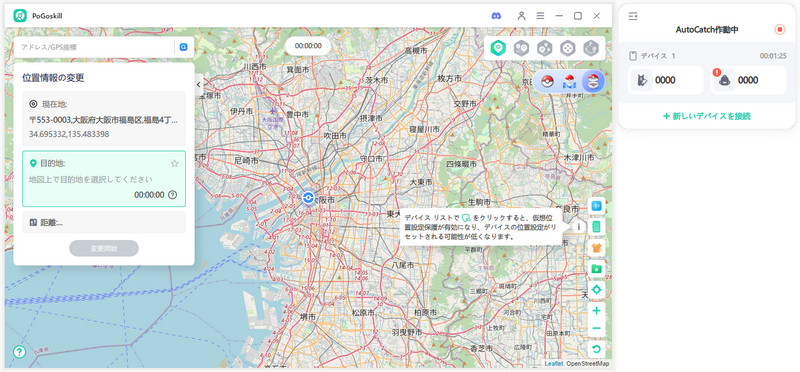Favorite the destination with star icon
The width and height of the screenshot is (800, 372).
pyautogui.click(x=174, y=164)
